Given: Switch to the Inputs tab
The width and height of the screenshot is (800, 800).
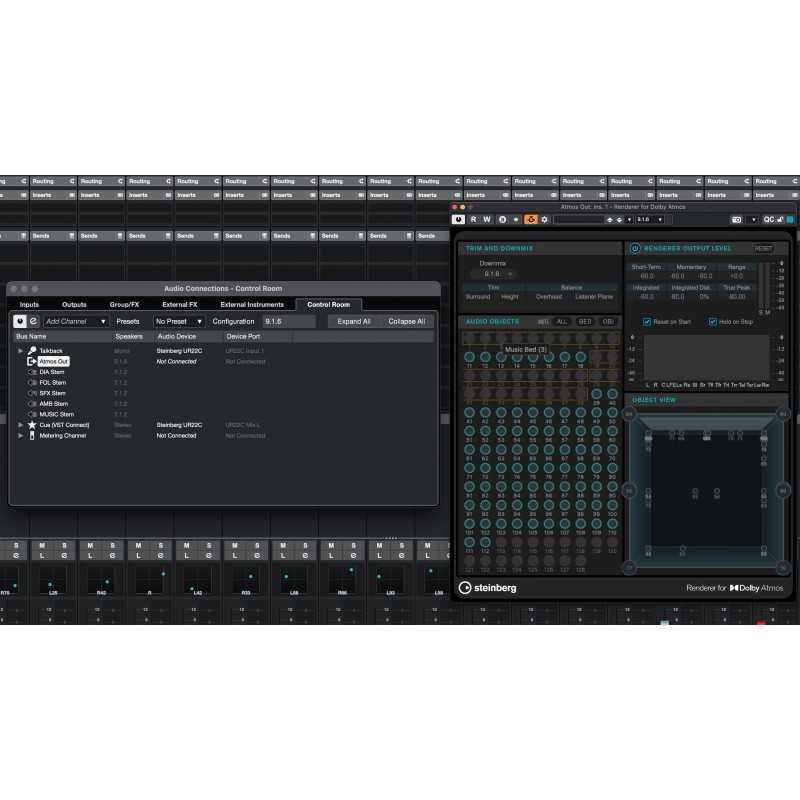Looking at the screenshot, I should point(29,305).
